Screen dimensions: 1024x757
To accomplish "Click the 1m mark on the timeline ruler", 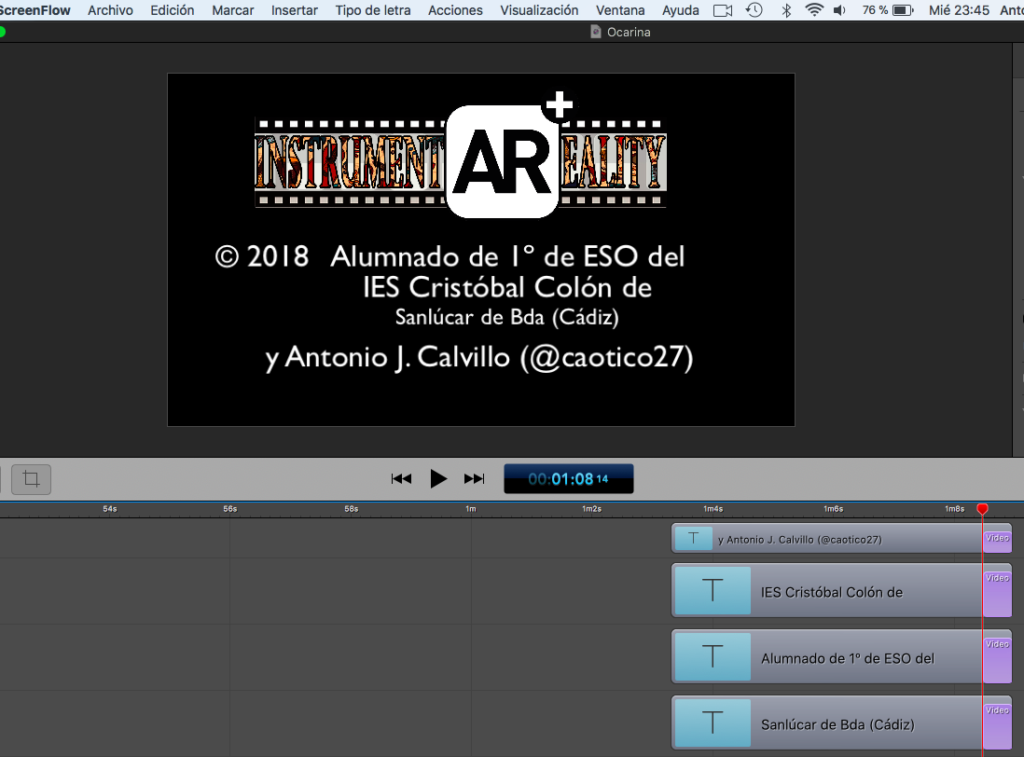I will tap(471, 509).
